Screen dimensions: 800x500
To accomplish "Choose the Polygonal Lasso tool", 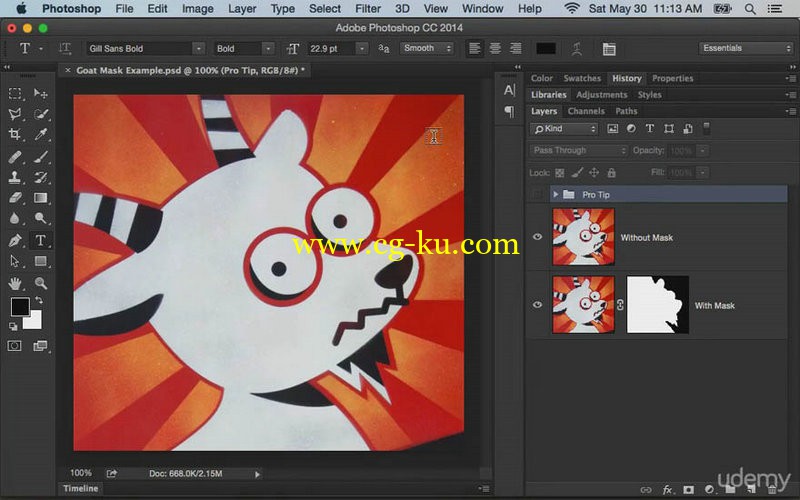I will [x=15, y=114].
